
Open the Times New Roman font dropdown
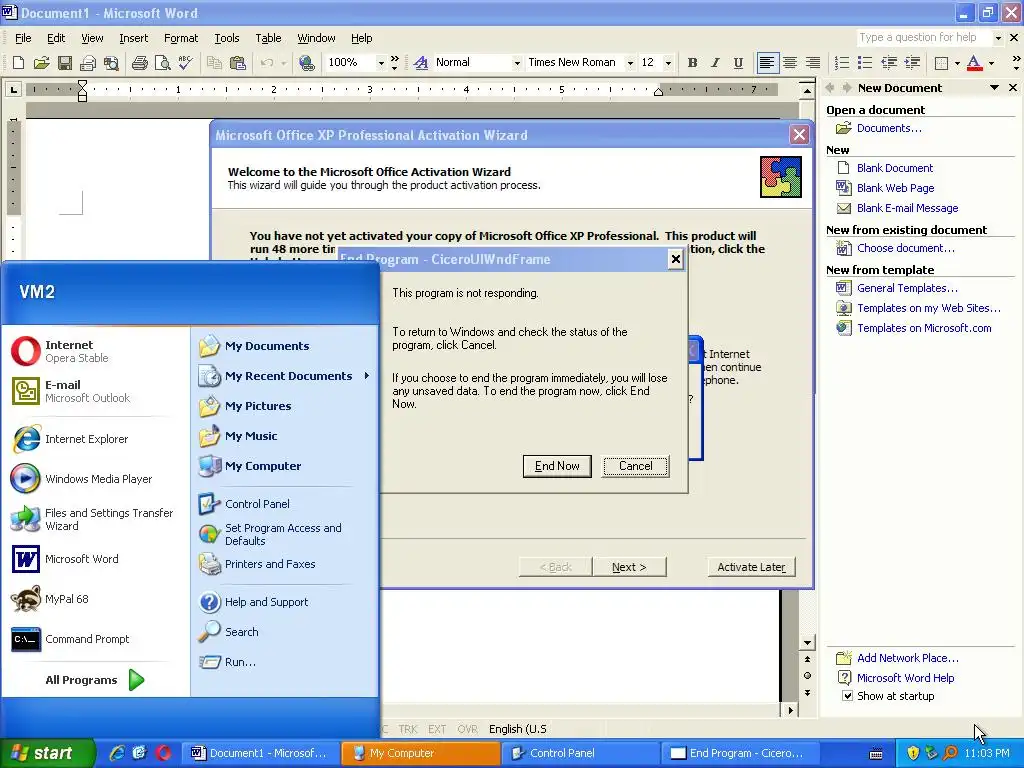click(630, 63)
